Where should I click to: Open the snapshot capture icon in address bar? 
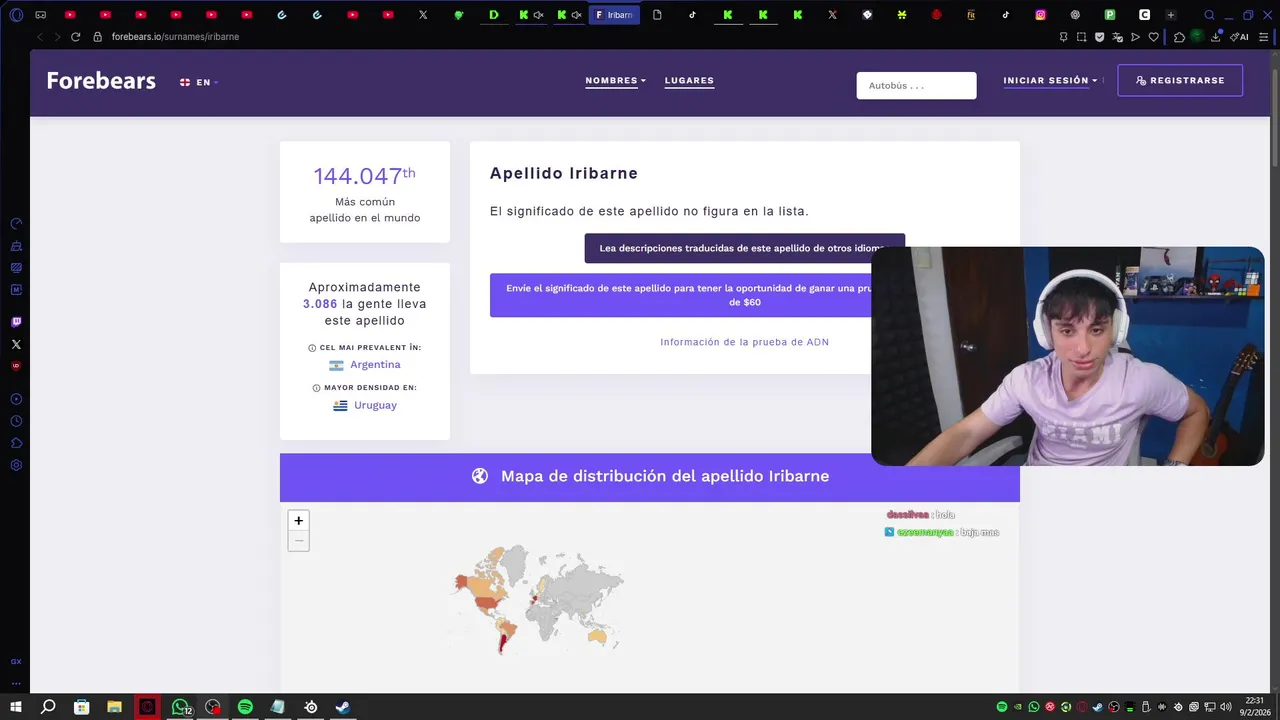click(1081, 37)
